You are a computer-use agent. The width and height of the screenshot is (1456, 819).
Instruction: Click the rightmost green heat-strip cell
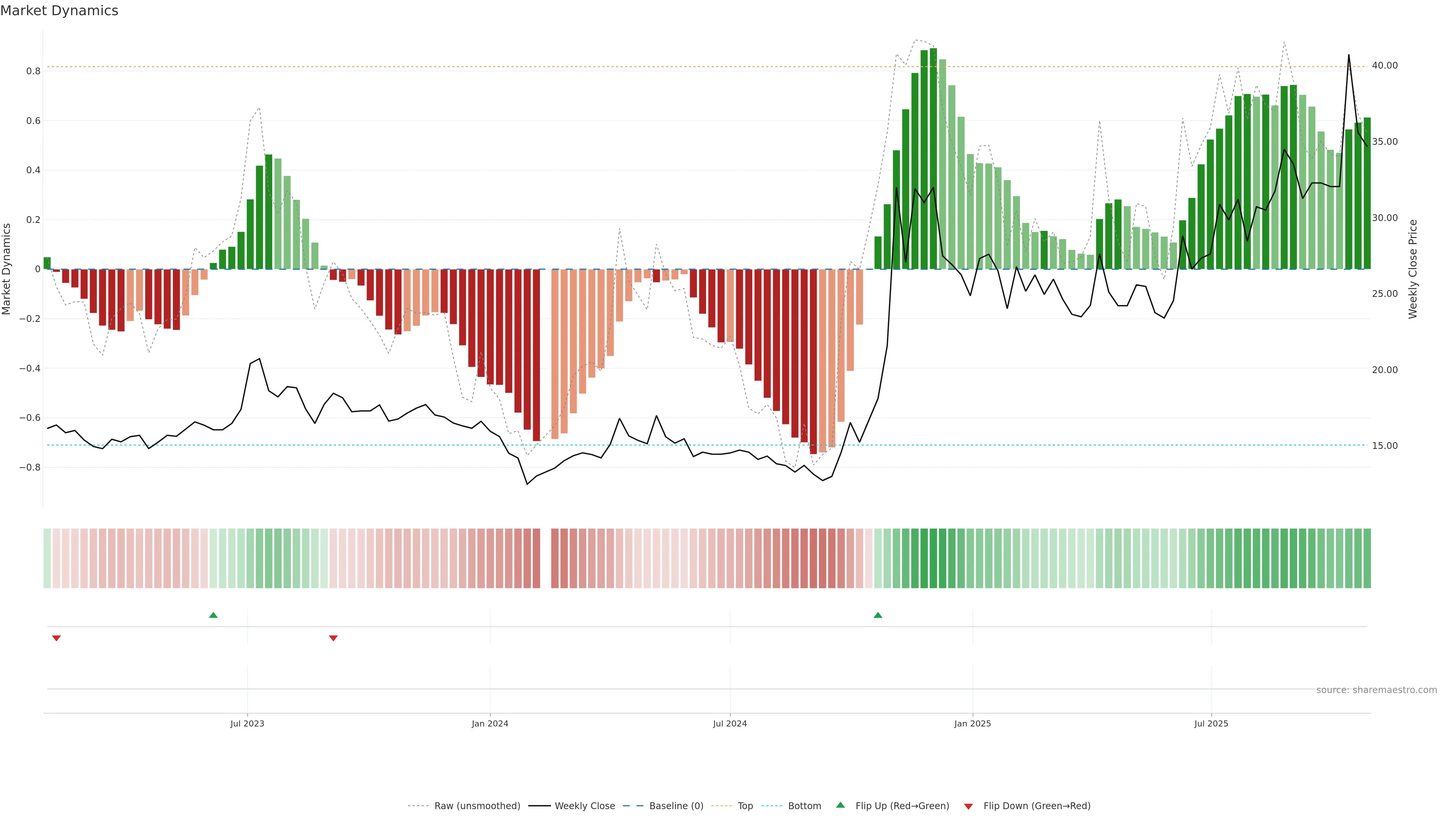click(x=1367, y=559)
